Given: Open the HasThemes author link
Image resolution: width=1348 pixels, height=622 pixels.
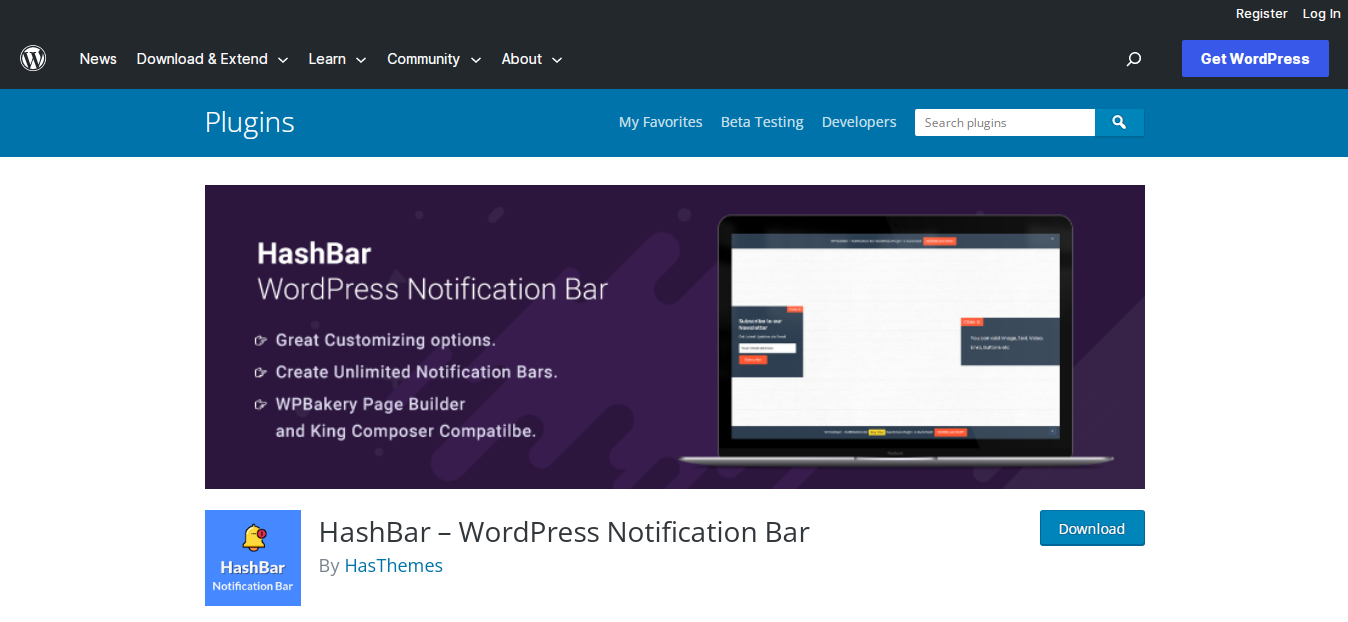Looking at the screenshot, I should point(394,565).
